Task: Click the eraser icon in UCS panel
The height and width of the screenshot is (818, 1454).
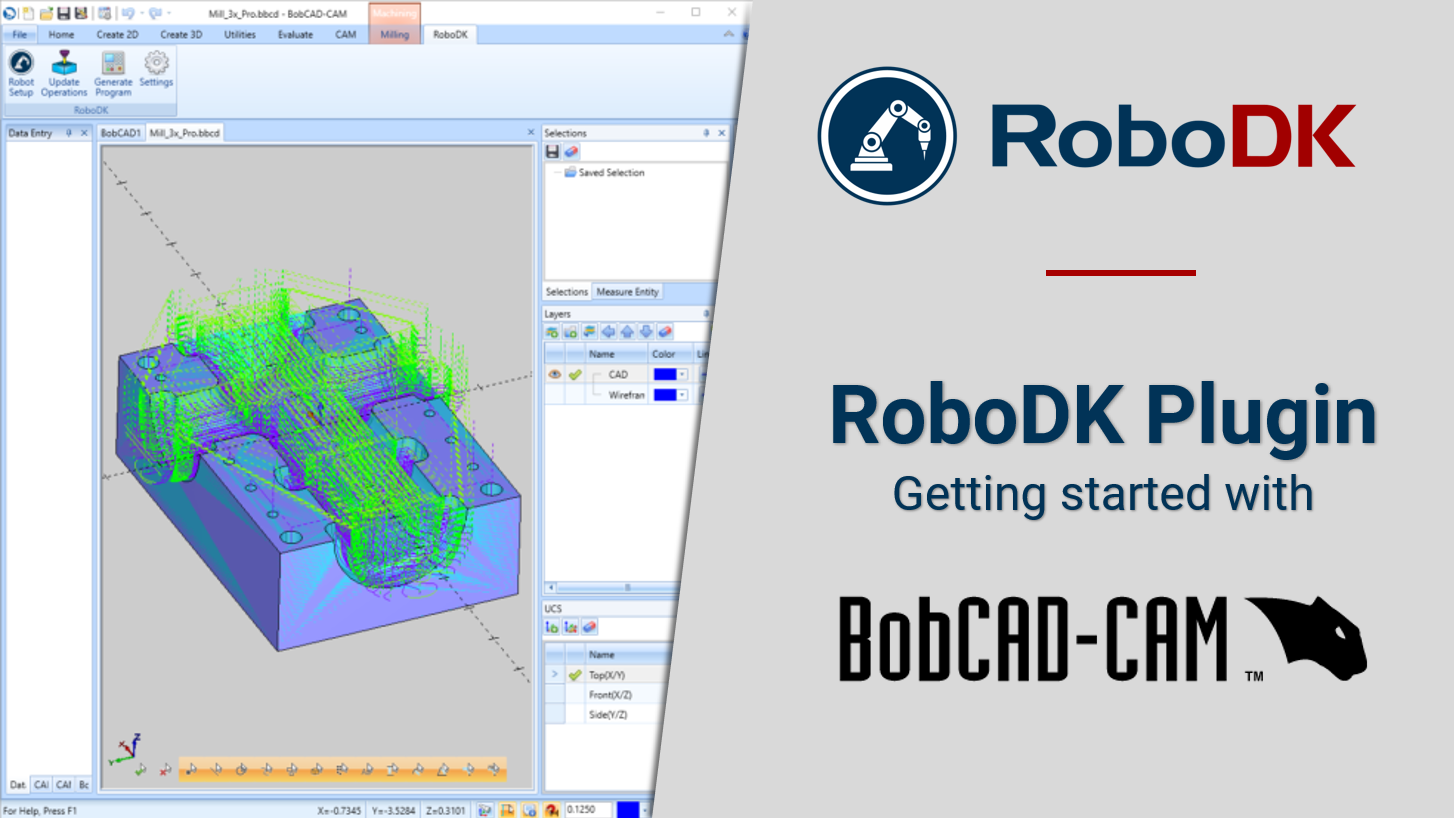Action: pos(590,627)
